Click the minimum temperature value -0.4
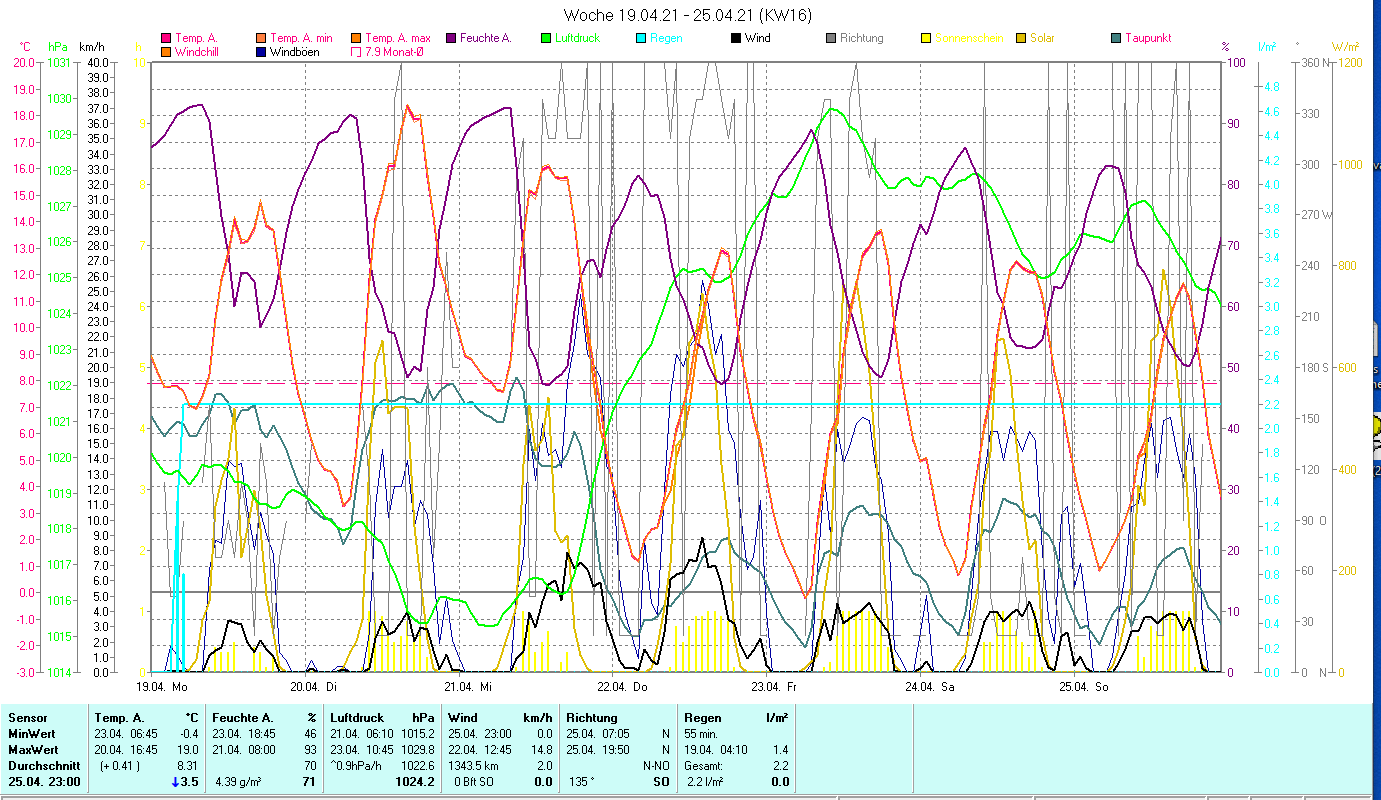 pos(189,734)
